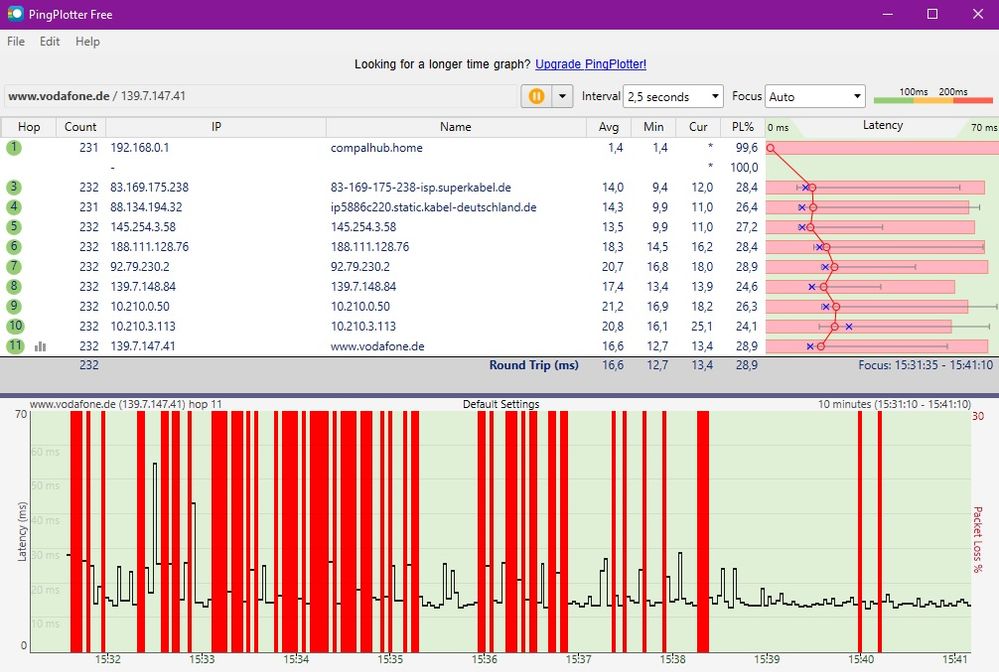999x672 pixels.
Task: Click the hop 3 green circle icon
Action: point(14,187)
